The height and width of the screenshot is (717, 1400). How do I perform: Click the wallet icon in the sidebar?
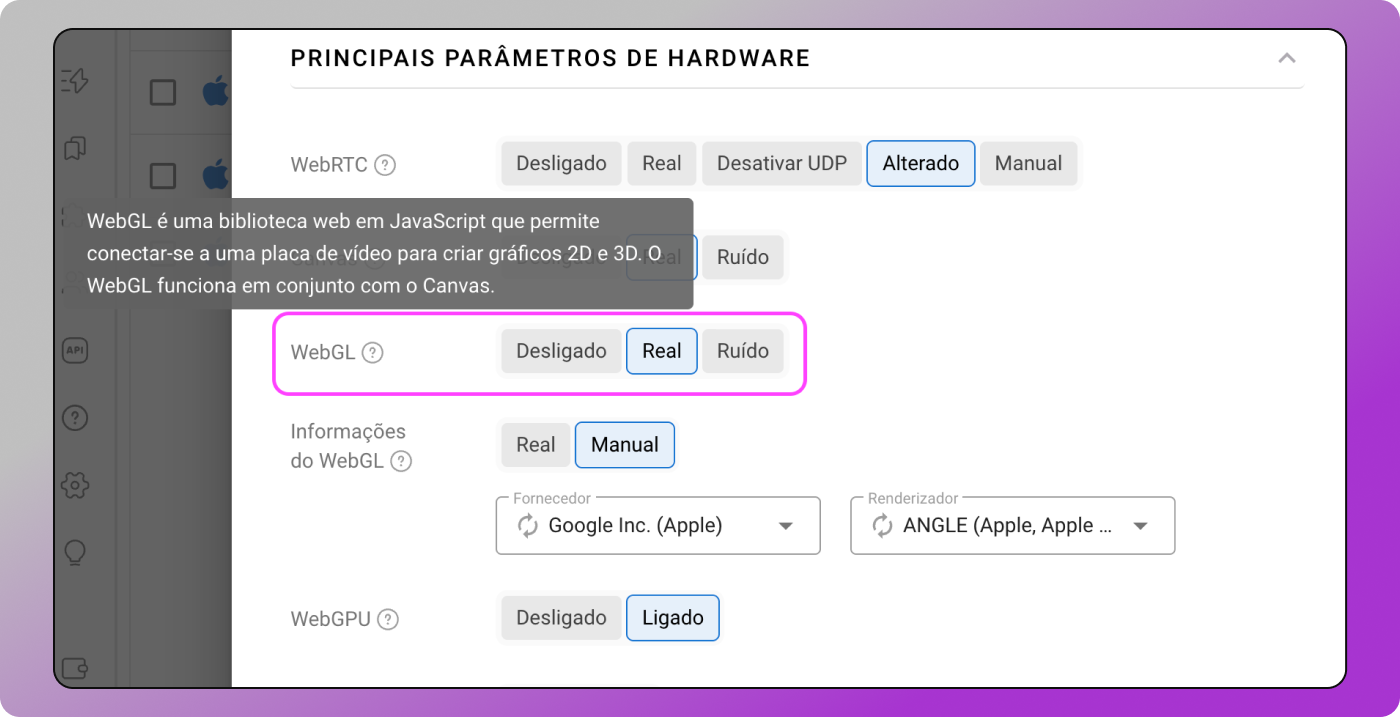click(x=75, y=667)
